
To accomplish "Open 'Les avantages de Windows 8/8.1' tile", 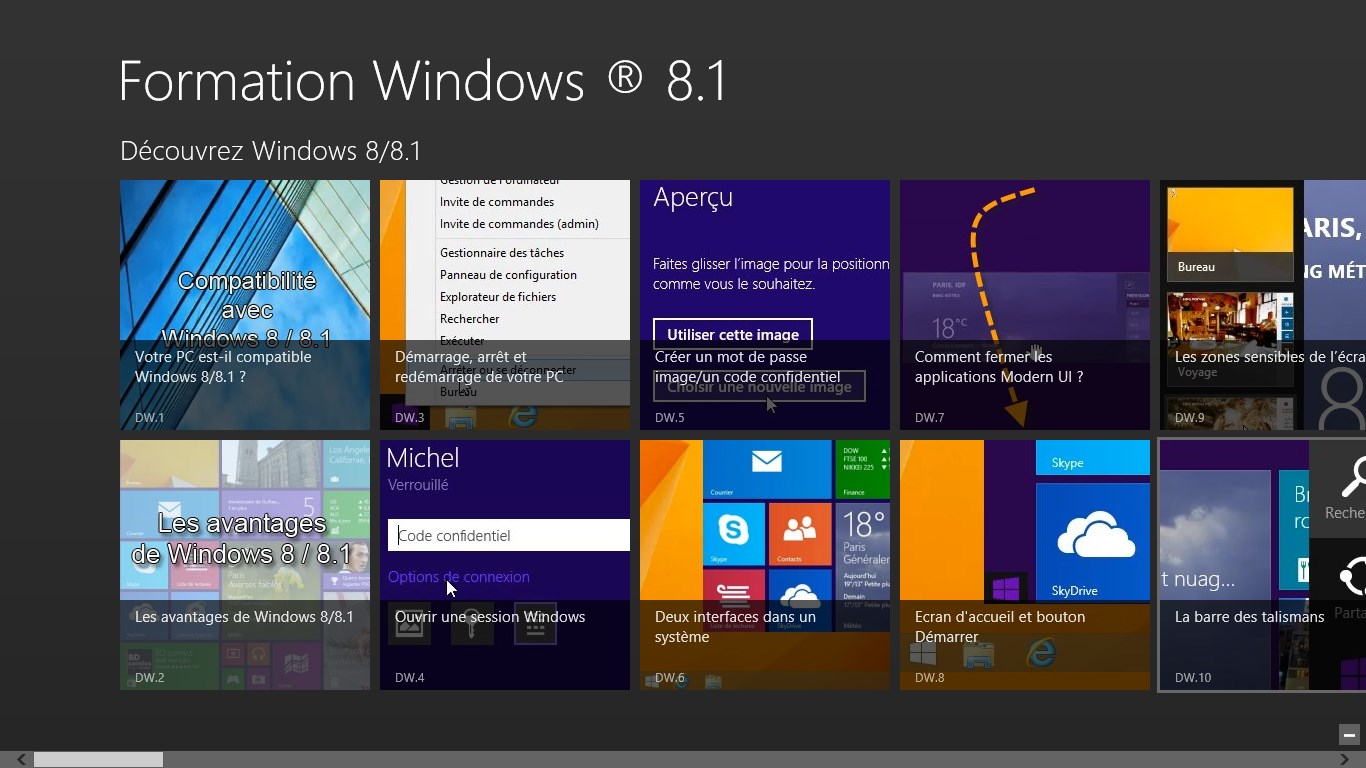I will 245,565.
